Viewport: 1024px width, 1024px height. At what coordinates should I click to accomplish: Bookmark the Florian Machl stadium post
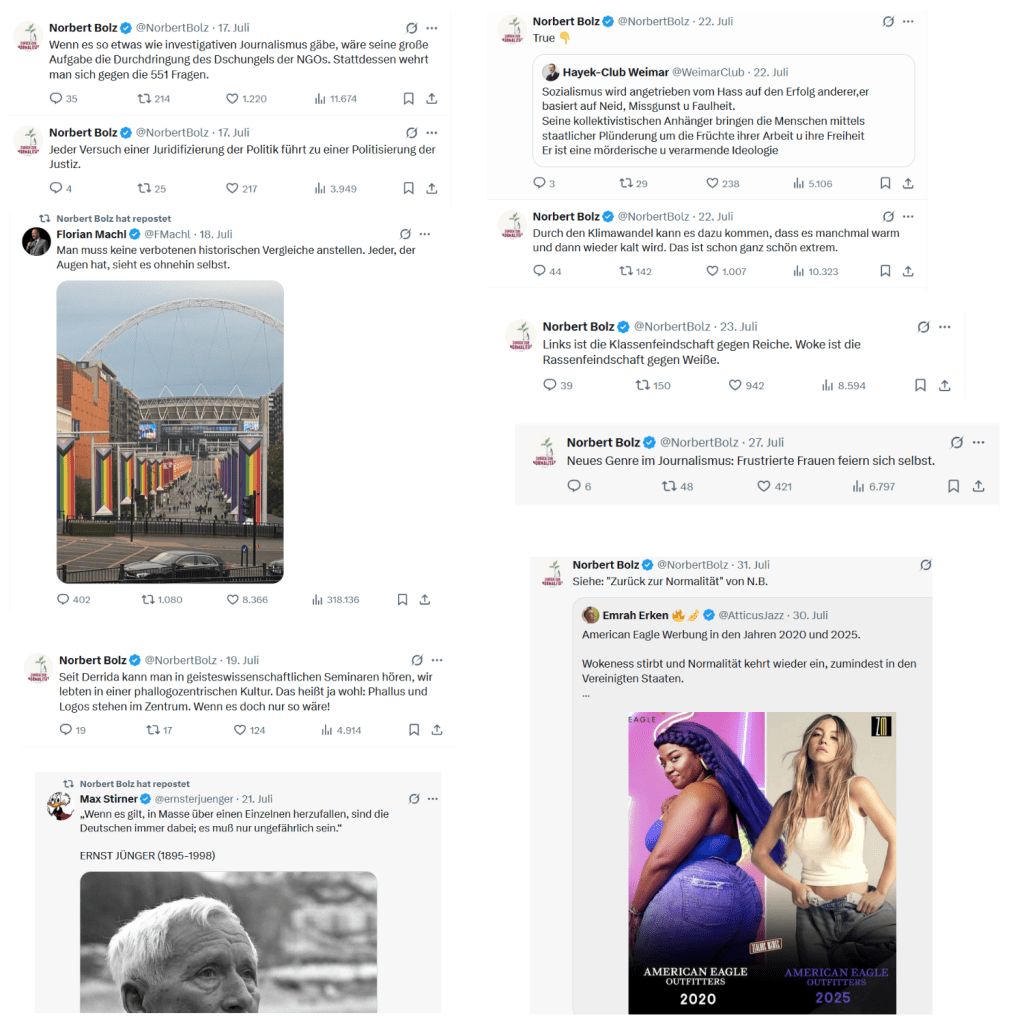(x=402, y=600)
